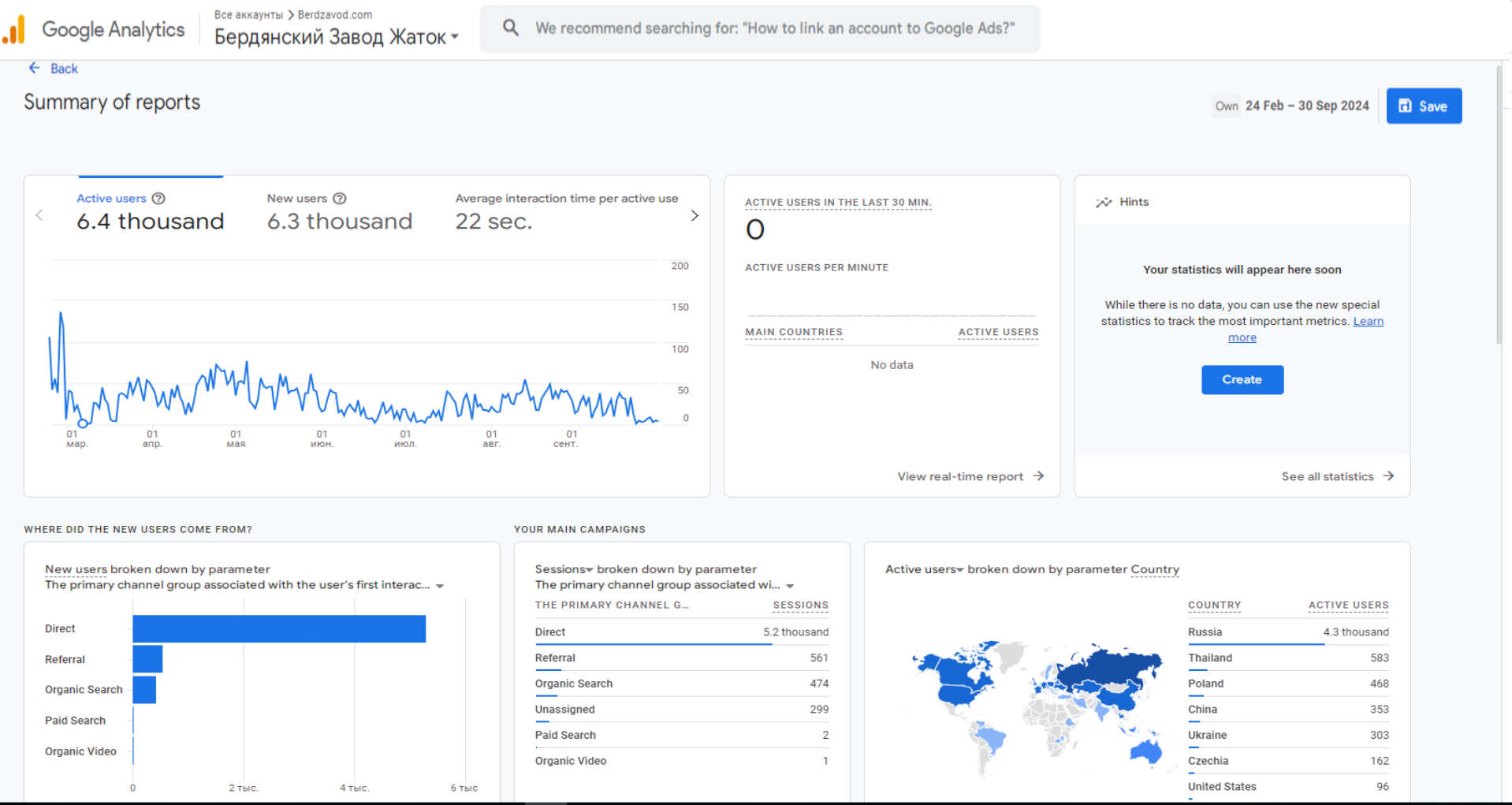Show next metrics with right chevron
Viewport: 1512px width, 805px height.
click(x=695, y=215)
